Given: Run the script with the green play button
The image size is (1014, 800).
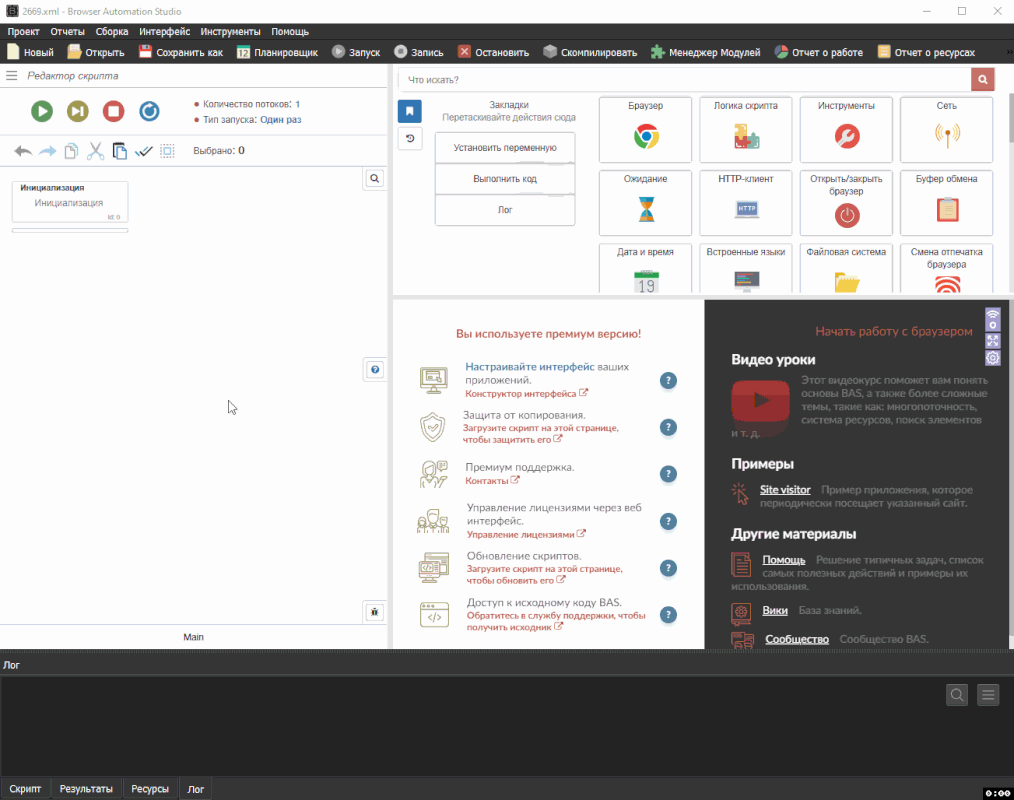Looking at the screenshot, I should (x=42, y=111).
